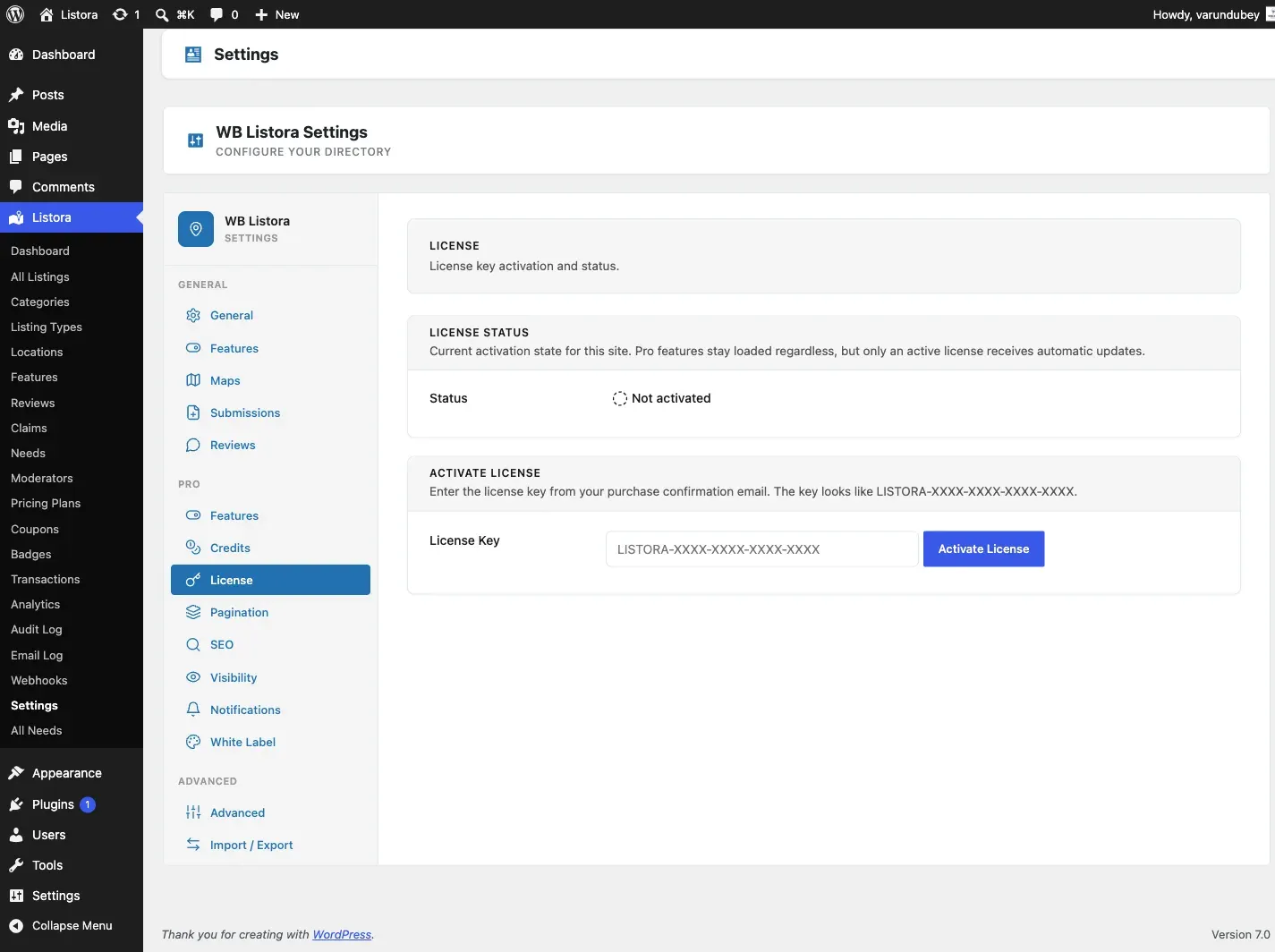
Task: Click the Posts pushpin icon
Action: 16,95
